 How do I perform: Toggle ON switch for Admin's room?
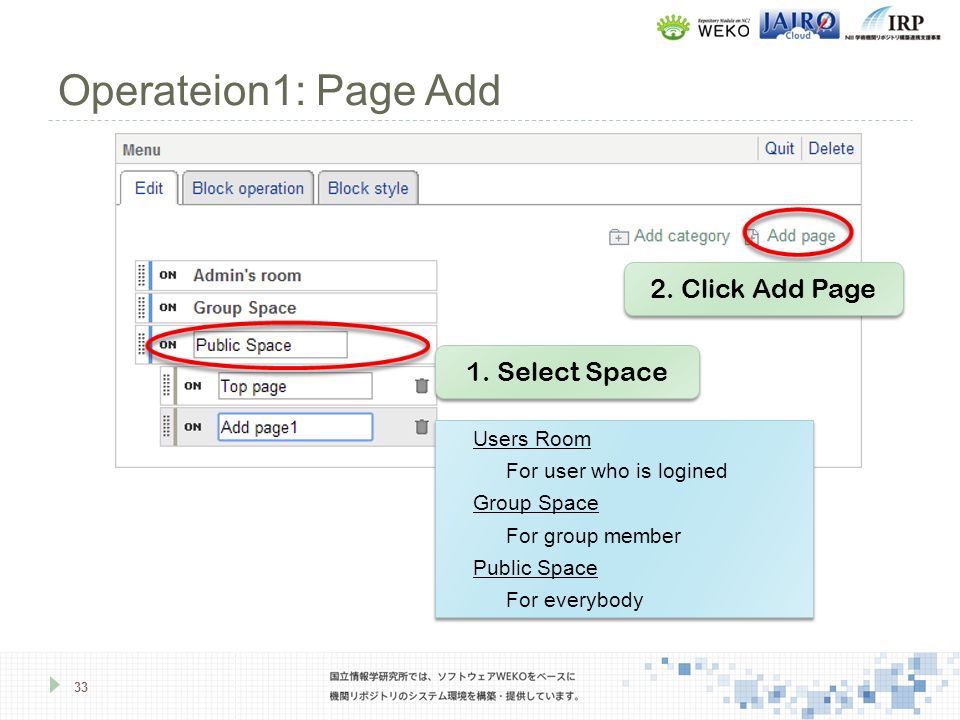tap(168, 276)
